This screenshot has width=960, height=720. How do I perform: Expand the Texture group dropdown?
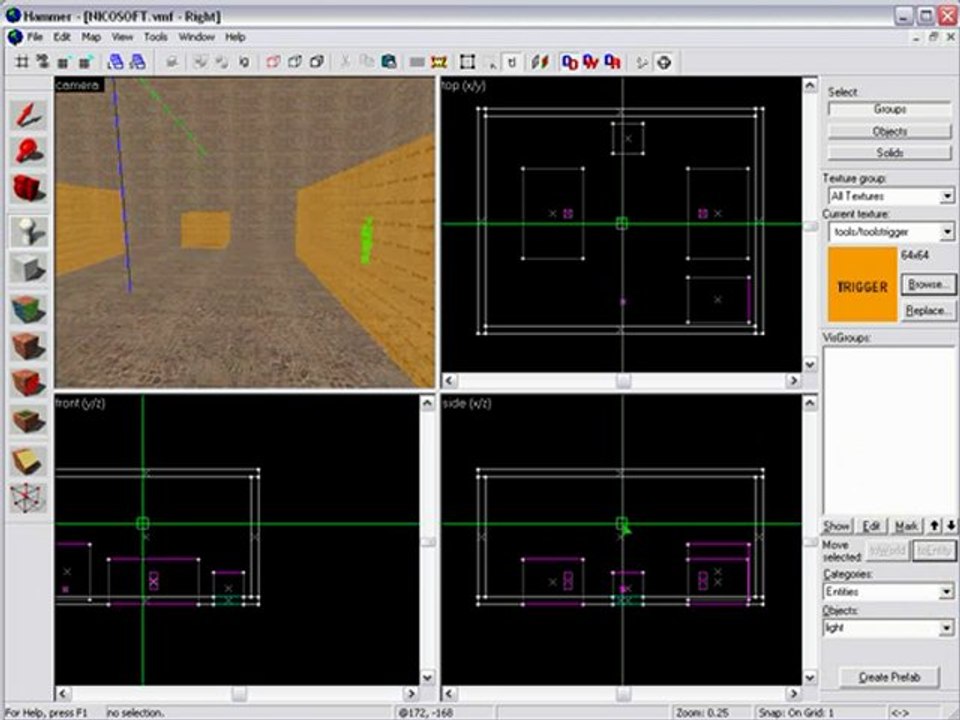point(946,197)
